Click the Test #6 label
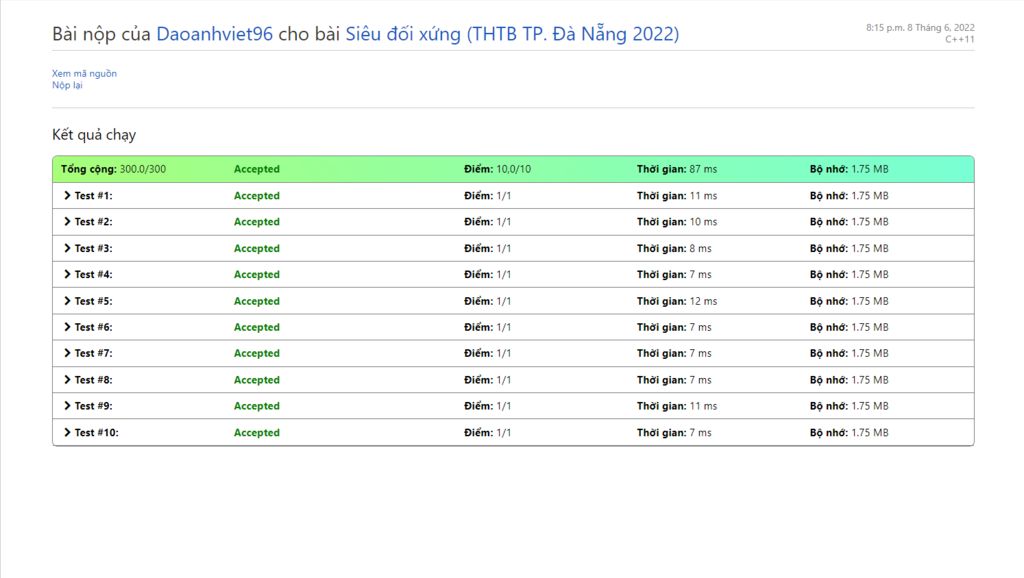 click(93, 327)
